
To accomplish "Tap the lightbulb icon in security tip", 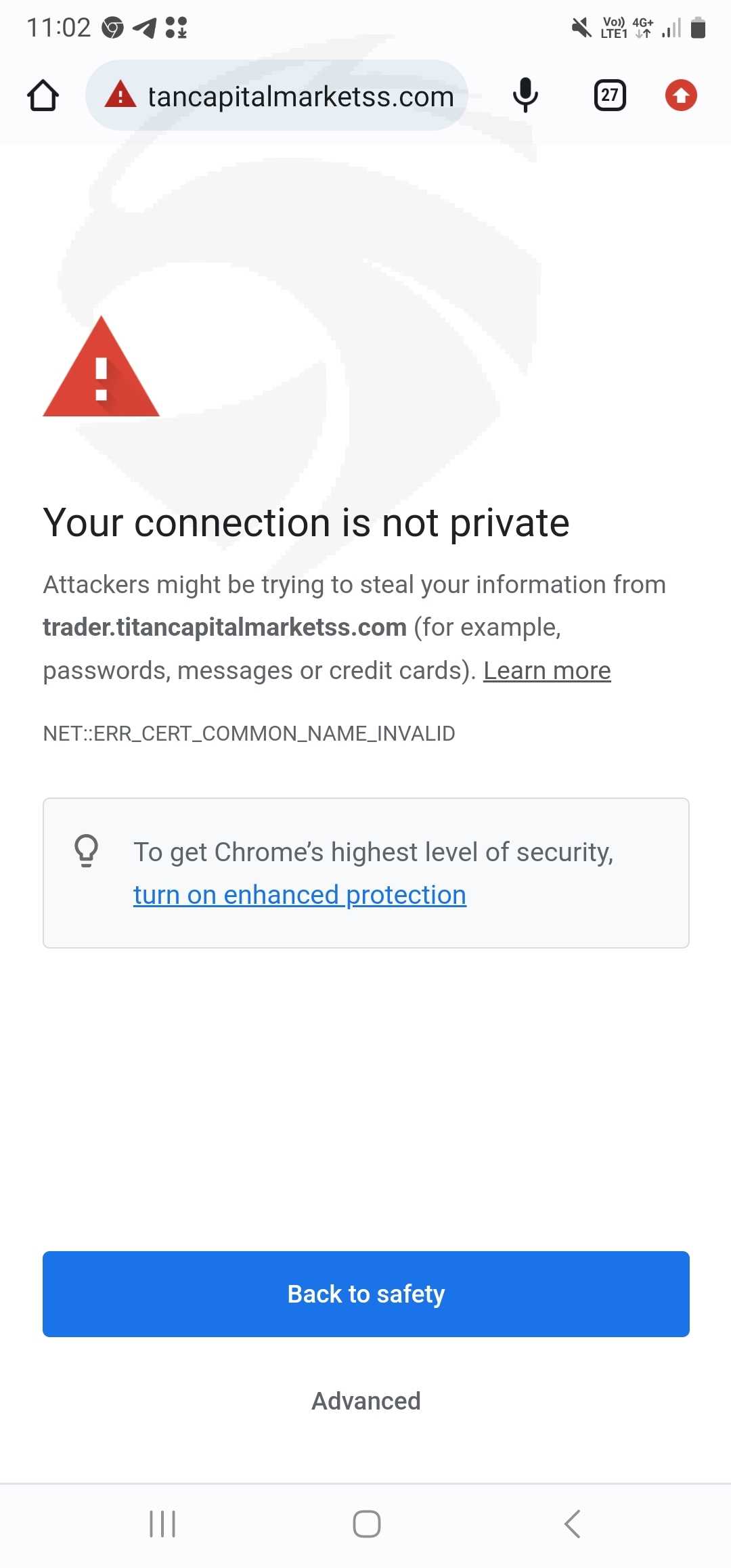I will 87,850.
